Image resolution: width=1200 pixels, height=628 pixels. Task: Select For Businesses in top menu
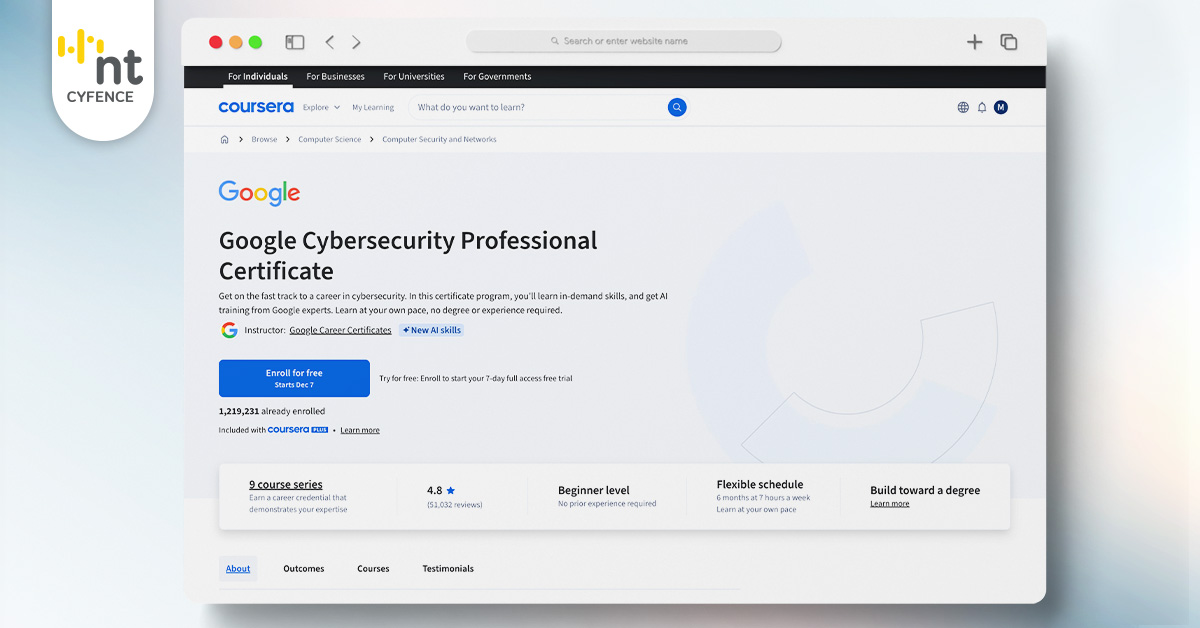pyautogui.click(x=335, y=77)
